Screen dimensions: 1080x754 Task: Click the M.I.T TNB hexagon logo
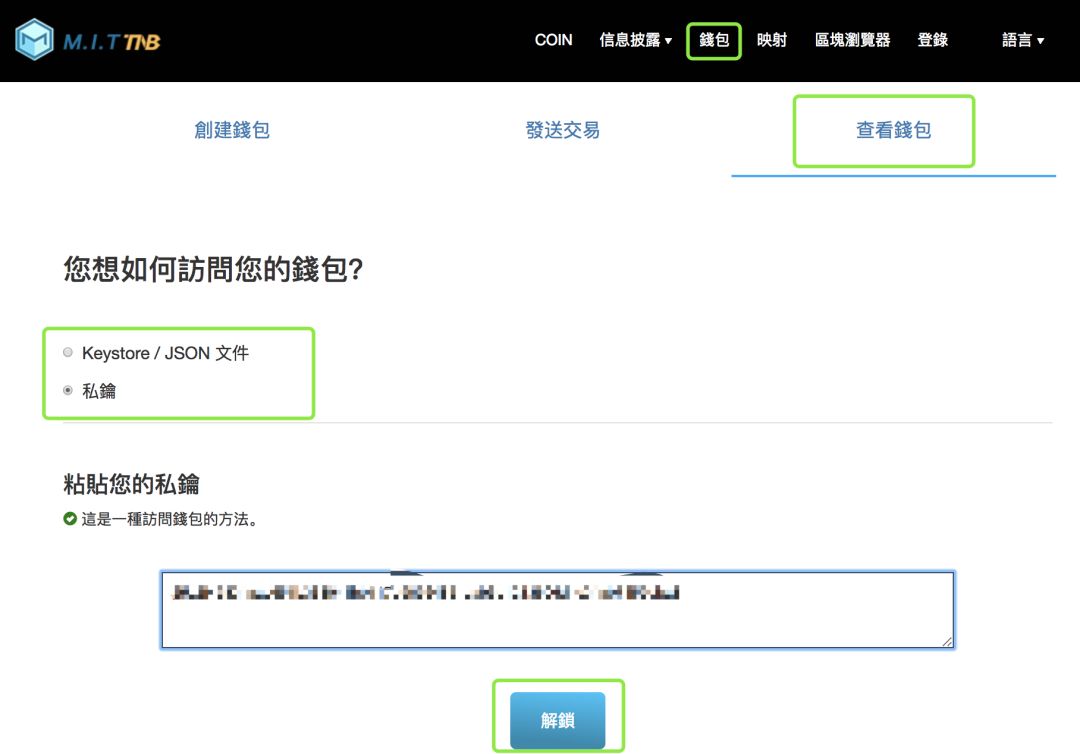(x=35, y=40)
